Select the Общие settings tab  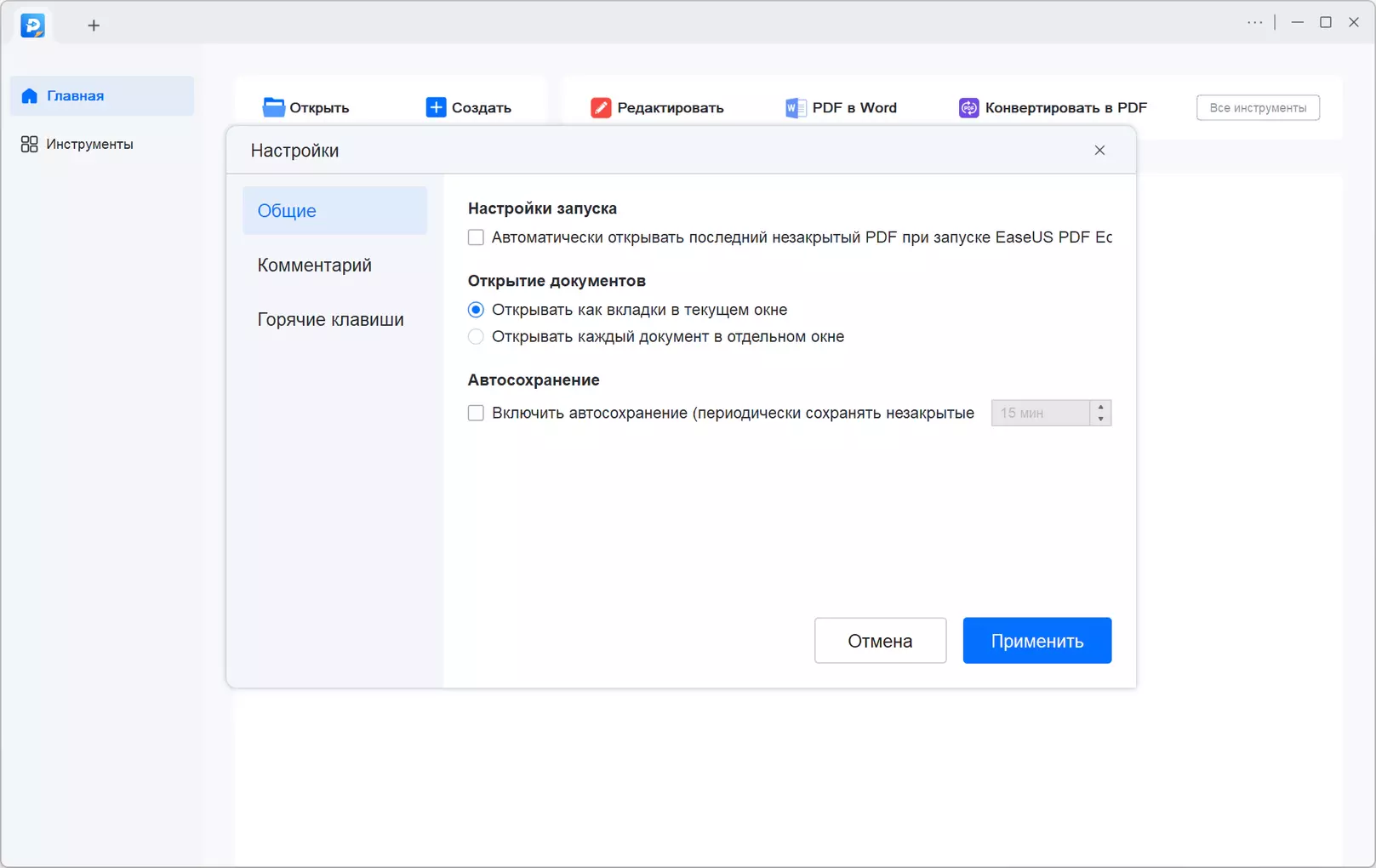[335, 210]
